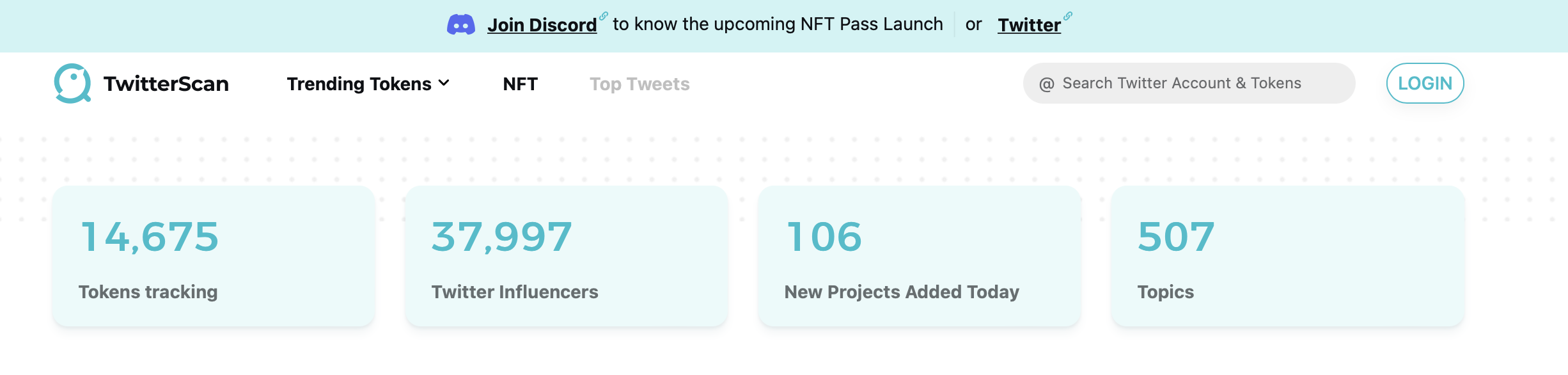Click the 14,675 tokens count number
The image size is (1568, 375).
[x=150, y=236]
